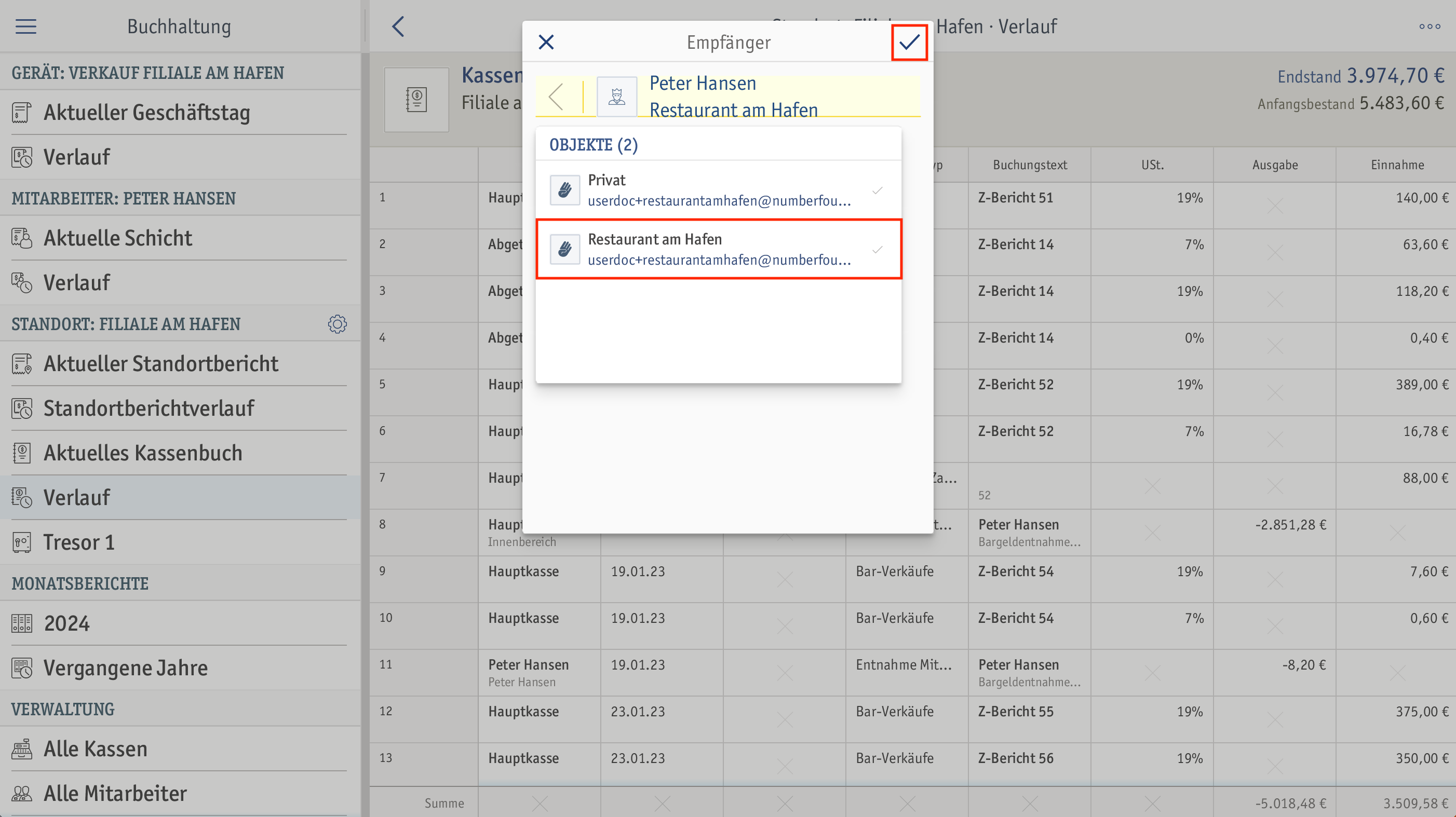Click the 2024 calendar icon
Screen dimensions: 1456x817
coord(21,624)
